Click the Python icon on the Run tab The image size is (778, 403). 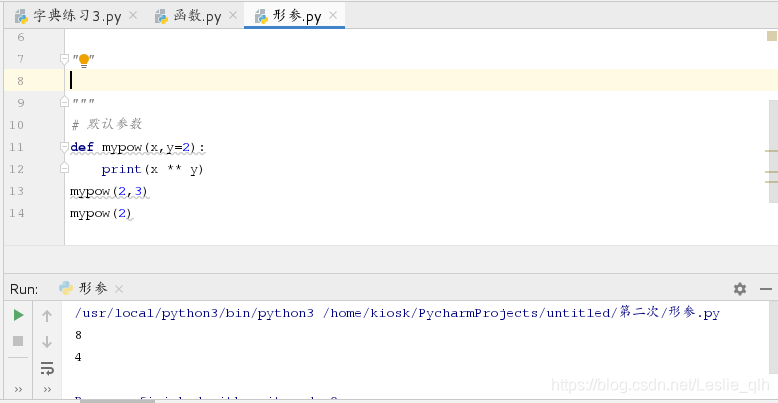pyautogui.click(x=65, y=288)
